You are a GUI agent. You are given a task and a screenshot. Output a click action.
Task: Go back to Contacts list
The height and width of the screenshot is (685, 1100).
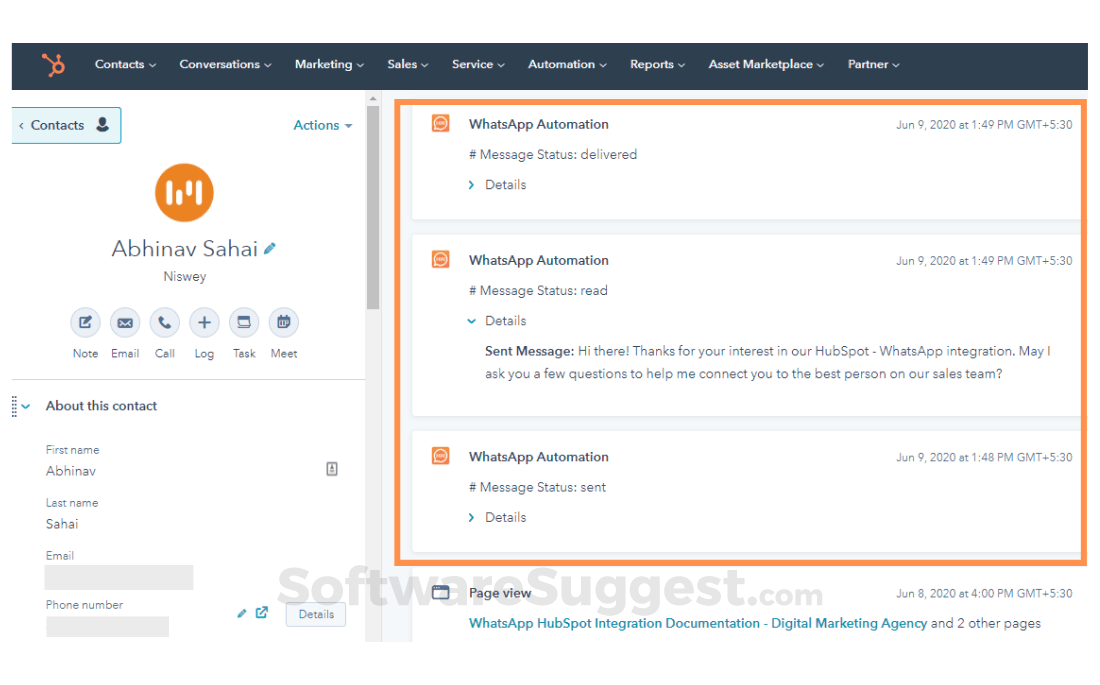(x=65, y=126)
